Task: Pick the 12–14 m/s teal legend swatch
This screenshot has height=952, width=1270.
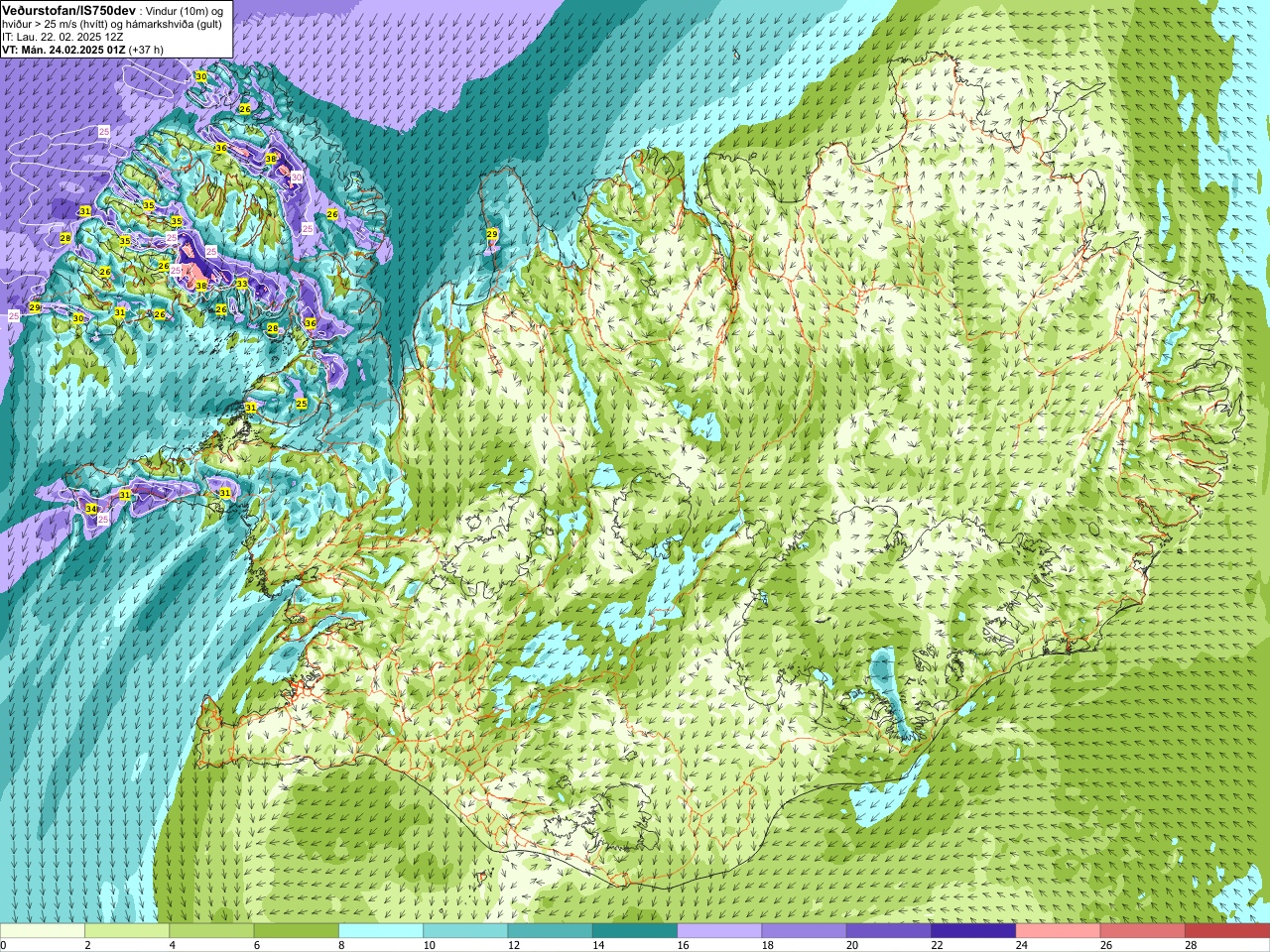Action: [x=550, y=931]
